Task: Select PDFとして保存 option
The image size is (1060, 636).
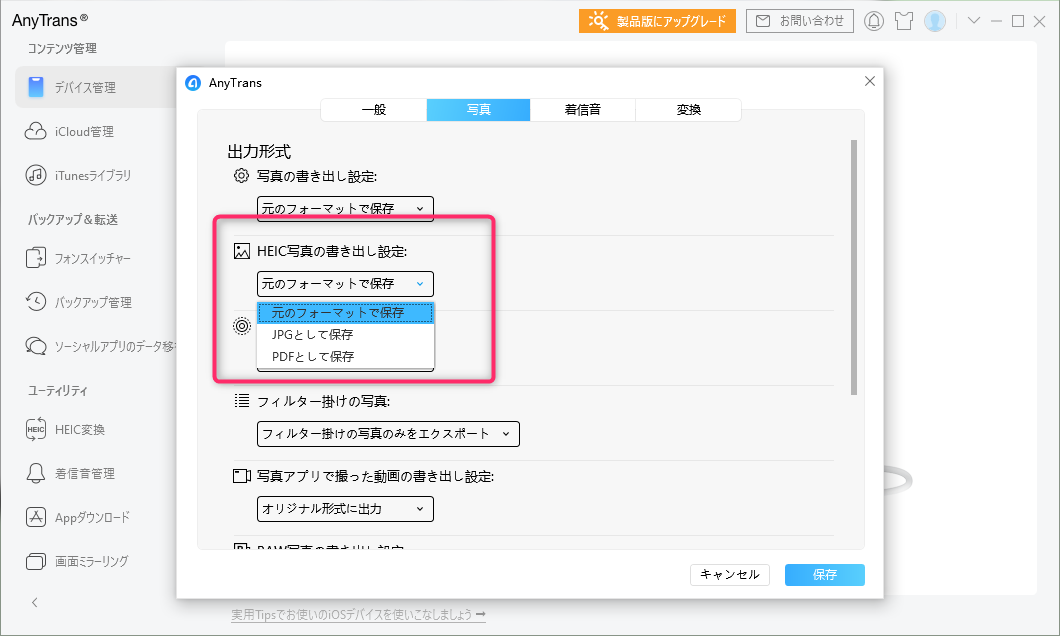Action: click(345, 356)
